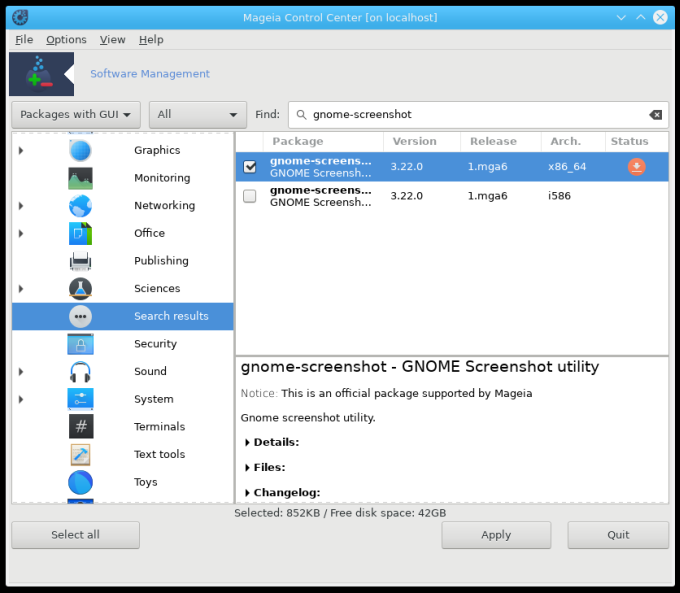Click the Search results ellipsis icon

[80, 316]
